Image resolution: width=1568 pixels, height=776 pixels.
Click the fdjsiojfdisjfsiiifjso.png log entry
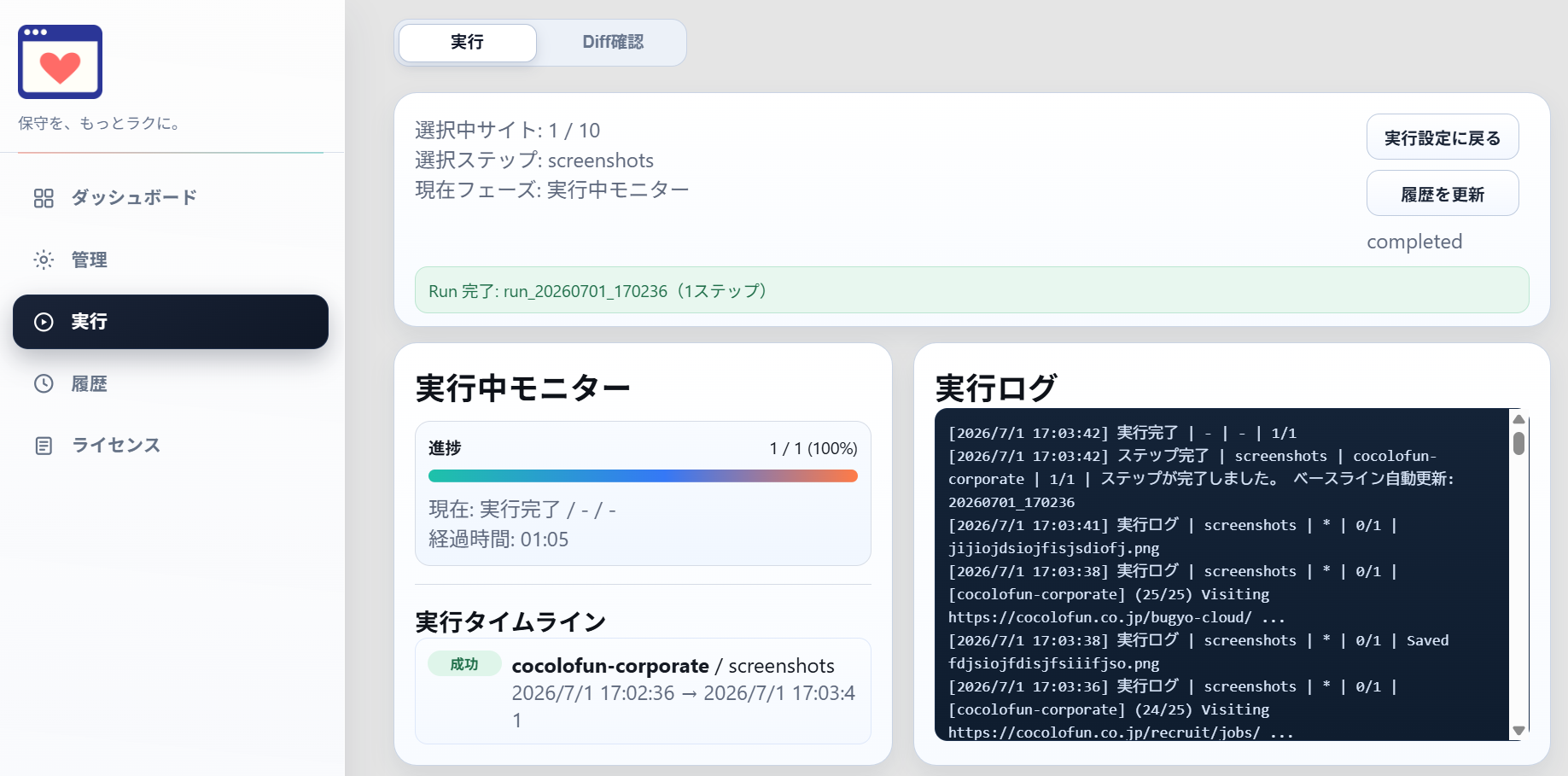pos(1053,663)
